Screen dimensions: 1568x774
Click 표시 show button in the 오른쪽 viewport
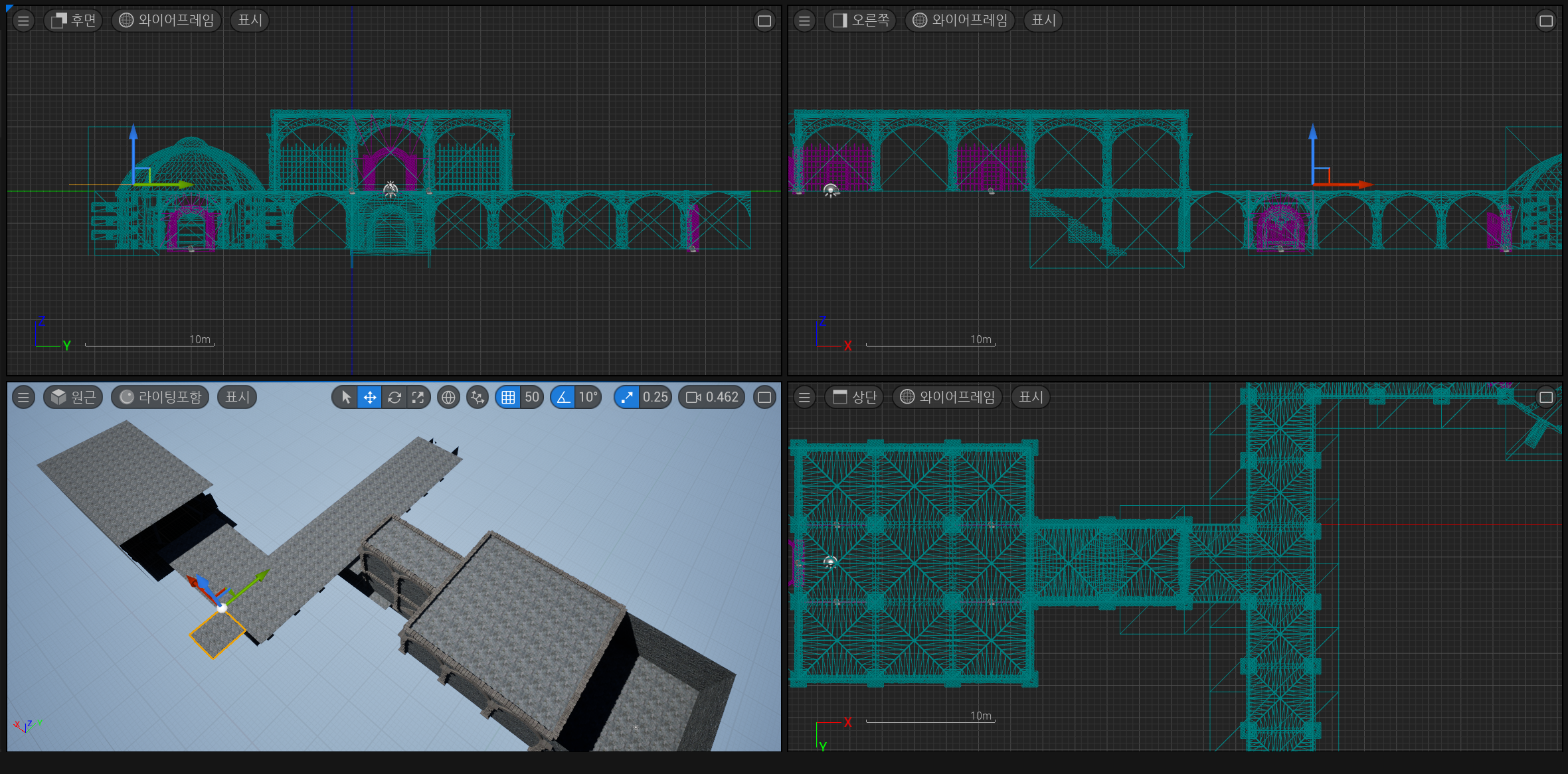(1043, 20)
